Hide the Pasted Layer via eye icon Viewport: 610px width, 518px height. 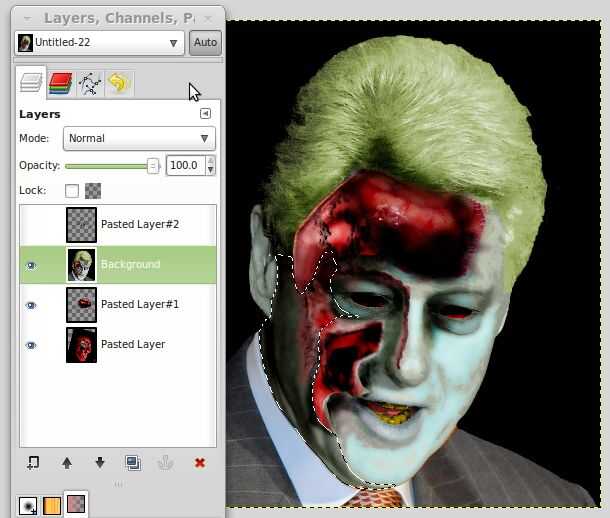[x=31, y=345]
